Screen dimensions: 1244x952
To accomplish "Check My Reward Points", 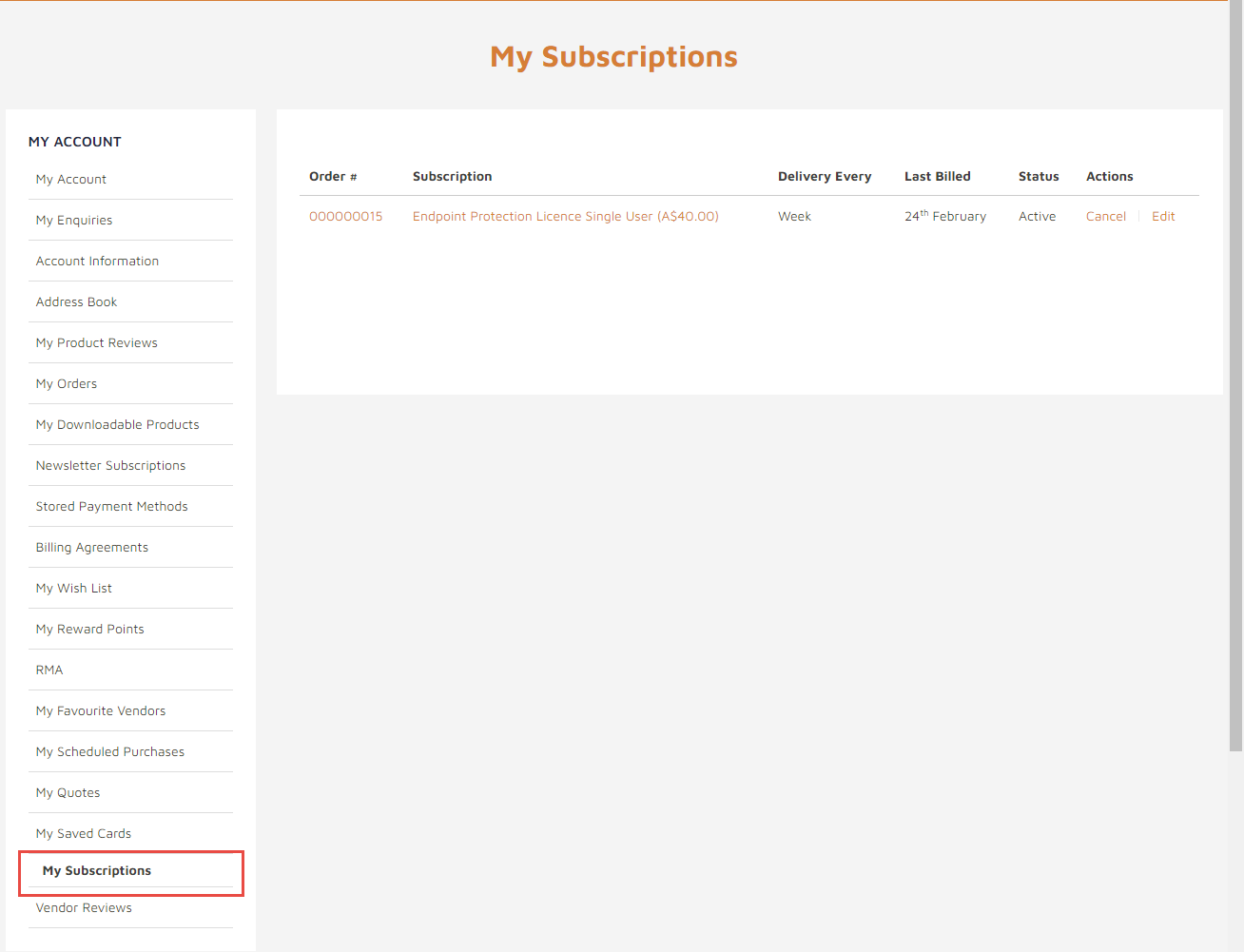I will click(90, 629).
